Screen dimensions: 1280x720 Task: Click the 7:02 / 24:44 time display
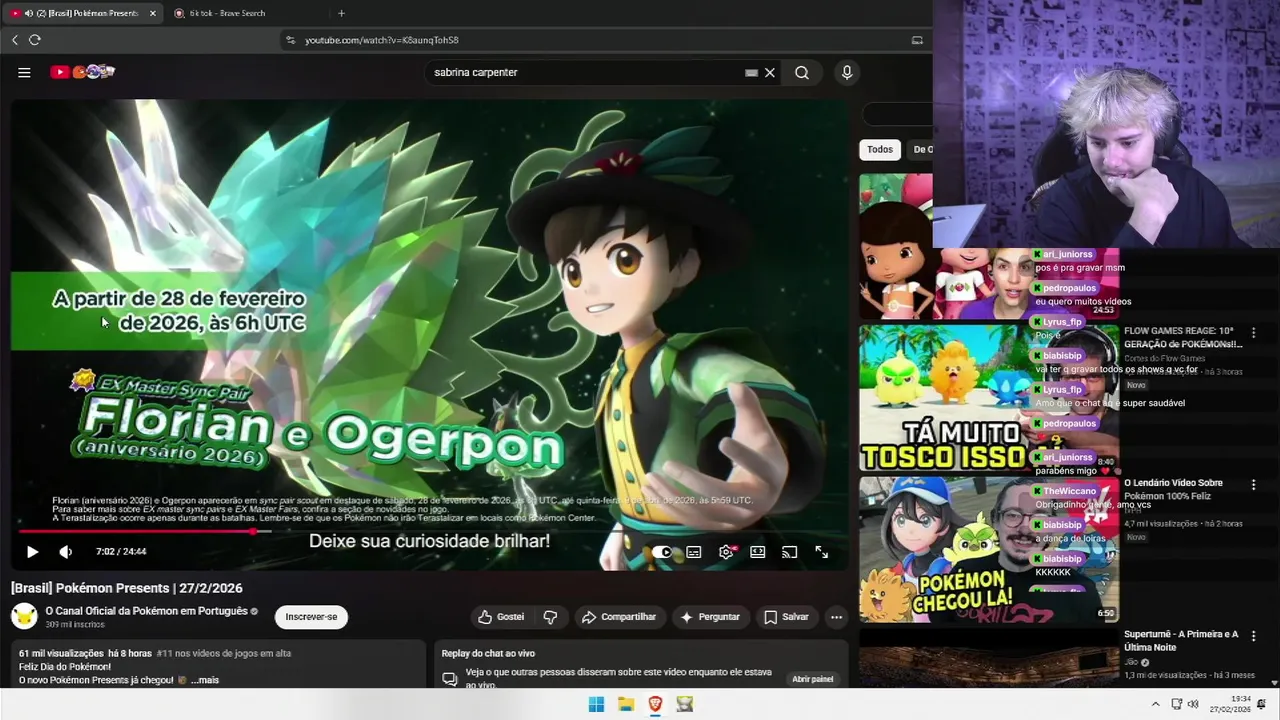(x=121, y=551)
